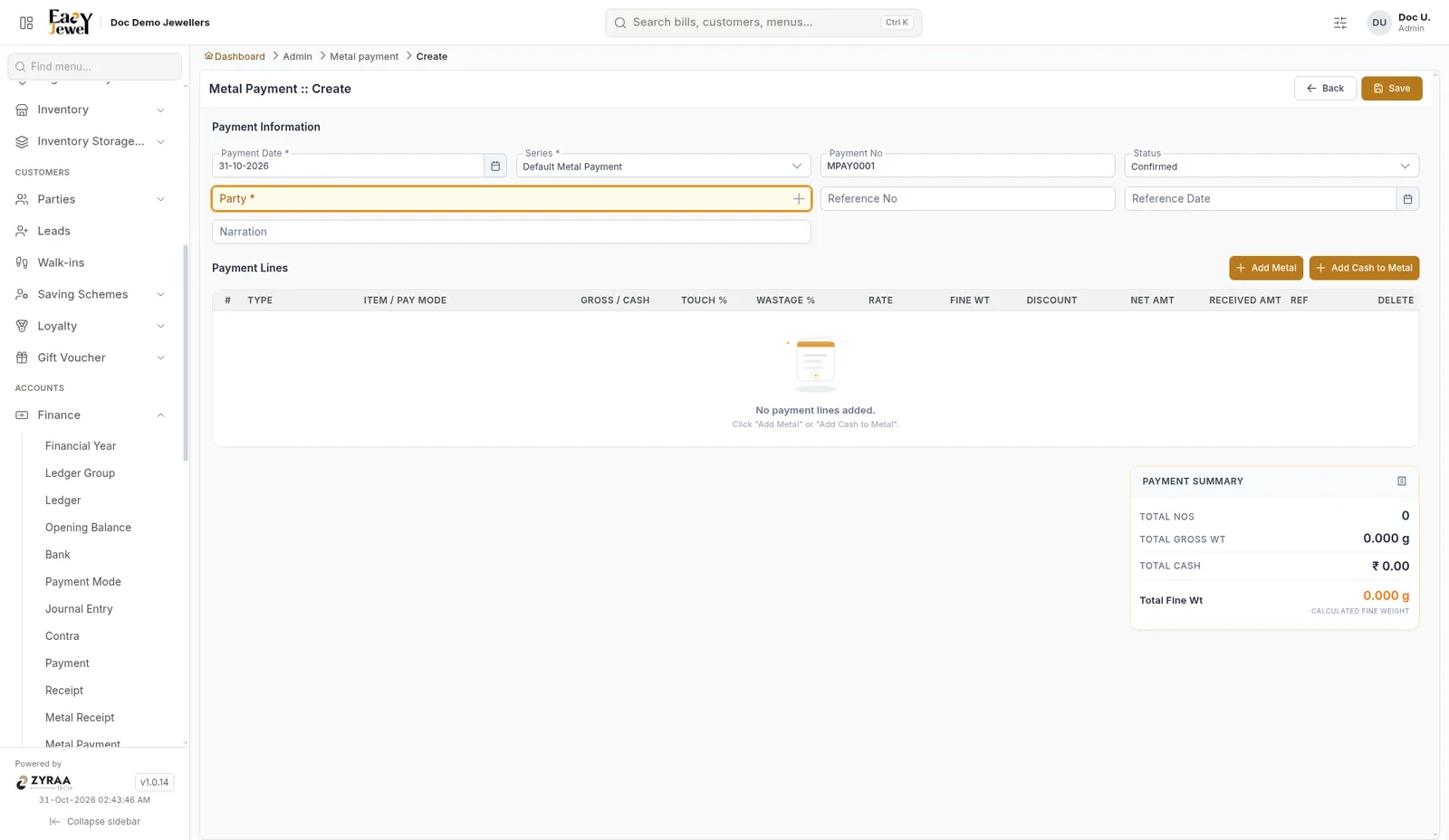1449x840 pixels.
Task: Expand the Inventory chevron
Action: [161, 110]
